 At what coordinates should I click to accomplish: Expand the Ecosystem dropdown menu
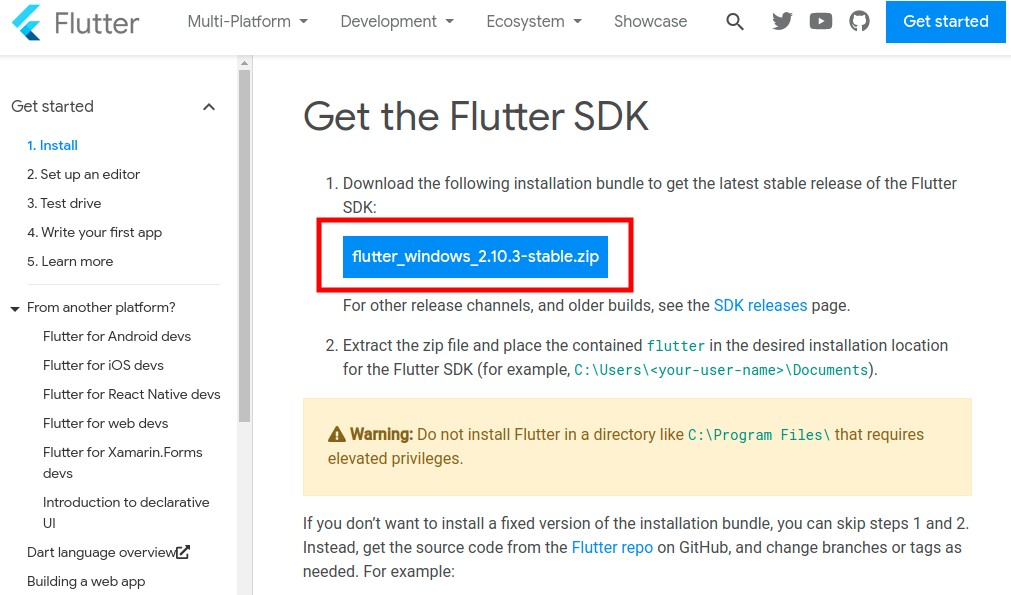[534, 21]
